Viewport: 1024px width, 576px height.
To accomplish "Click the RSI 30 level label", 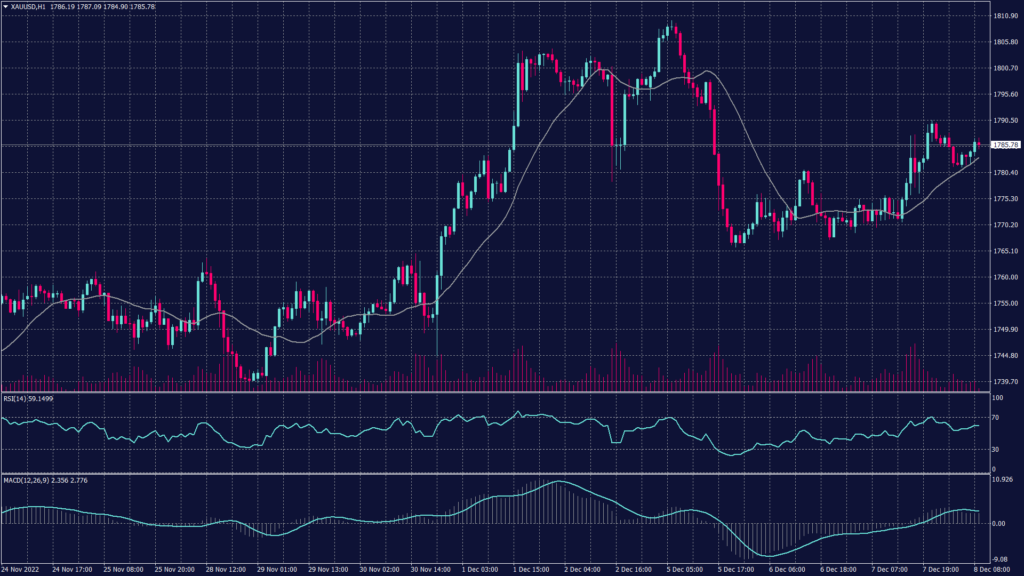I will pos(995,448).
